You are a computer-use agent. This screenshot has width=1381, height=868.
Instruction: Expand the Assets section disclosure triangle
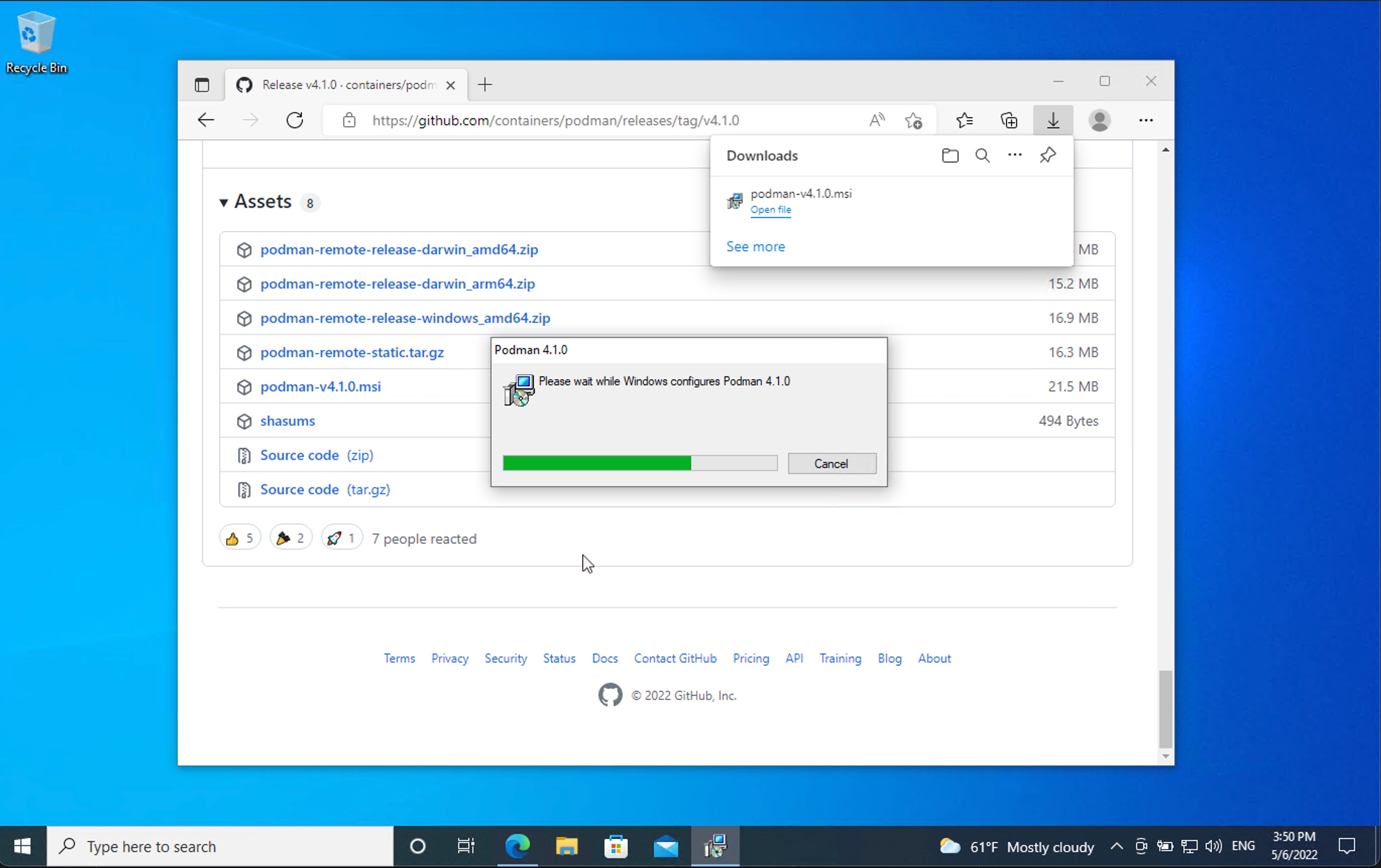(225, 201)
